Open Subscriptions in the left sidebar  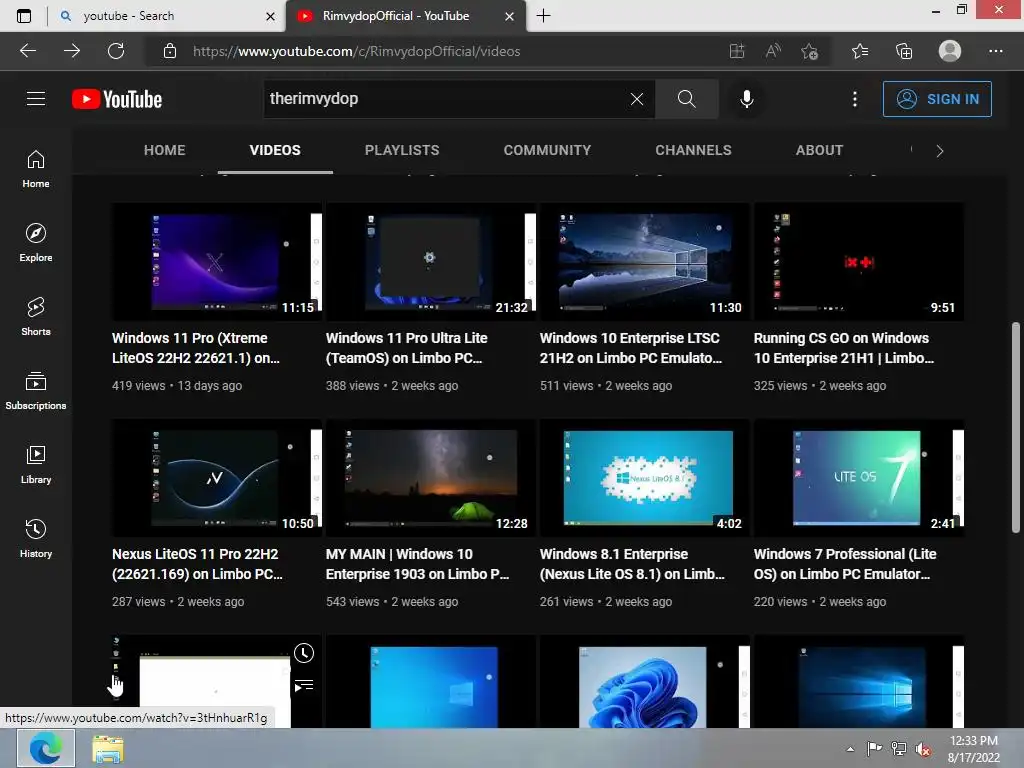[36, 391]
